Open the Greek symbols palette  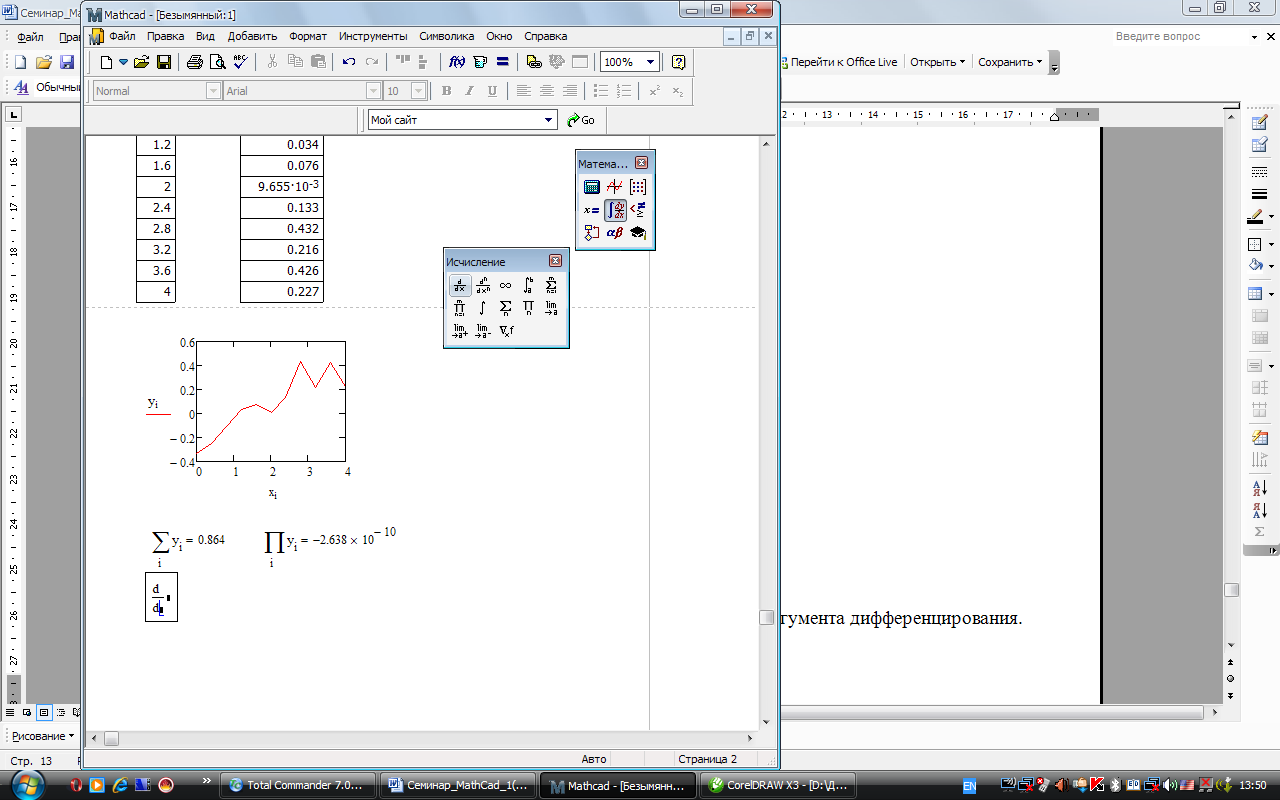click(615, 233)
